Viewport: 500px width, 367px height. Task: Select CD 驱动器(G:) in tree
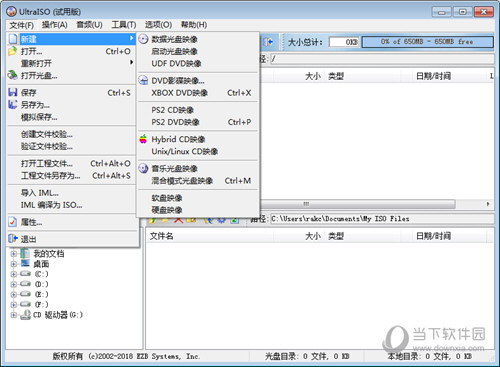click(x=58, y=315)
